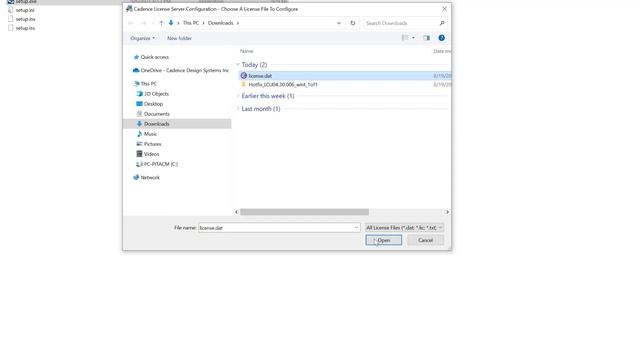Click the File name input field

(x=276, y=228)
